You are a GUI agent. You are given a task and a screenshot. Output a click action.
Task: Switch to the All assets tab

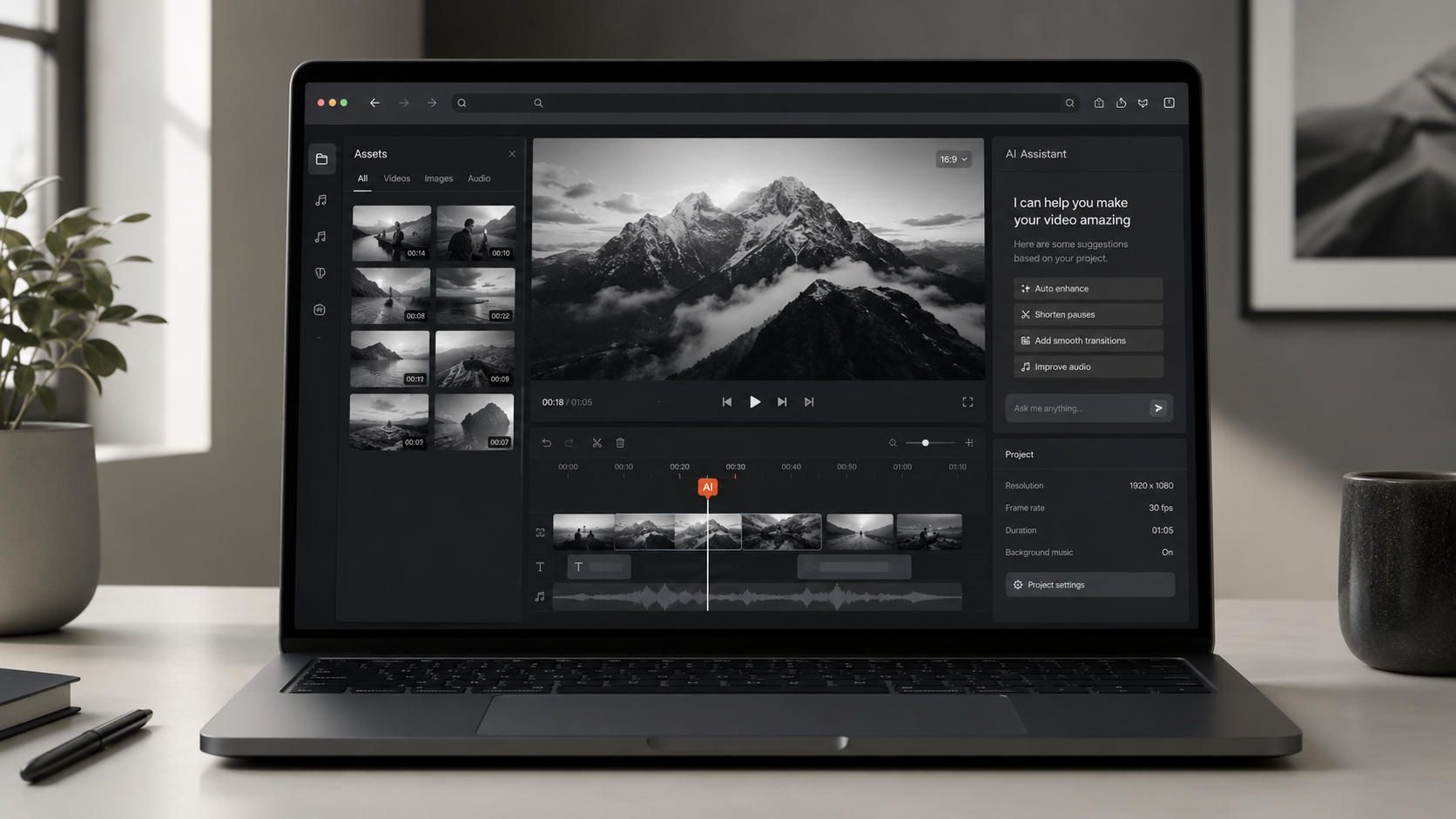click(x=362, y=178)
